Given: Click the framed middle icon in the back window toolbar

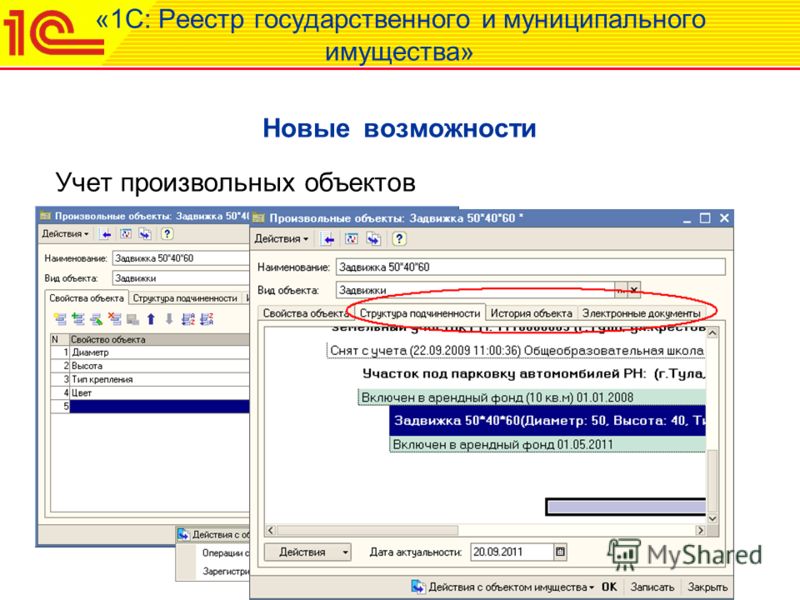Looking at the screenshot, I should [x=126, y=234].
